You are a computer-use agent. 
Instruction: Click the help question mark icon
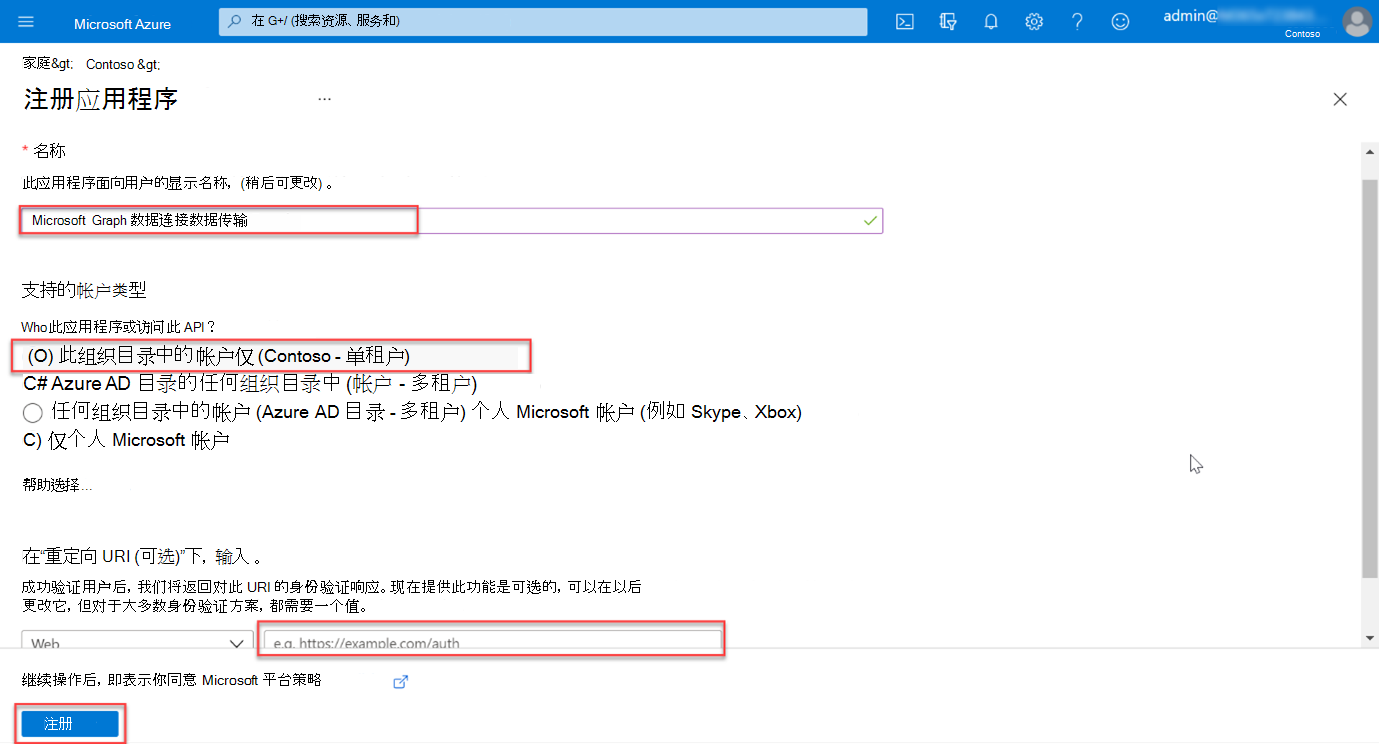(1077, 21)
